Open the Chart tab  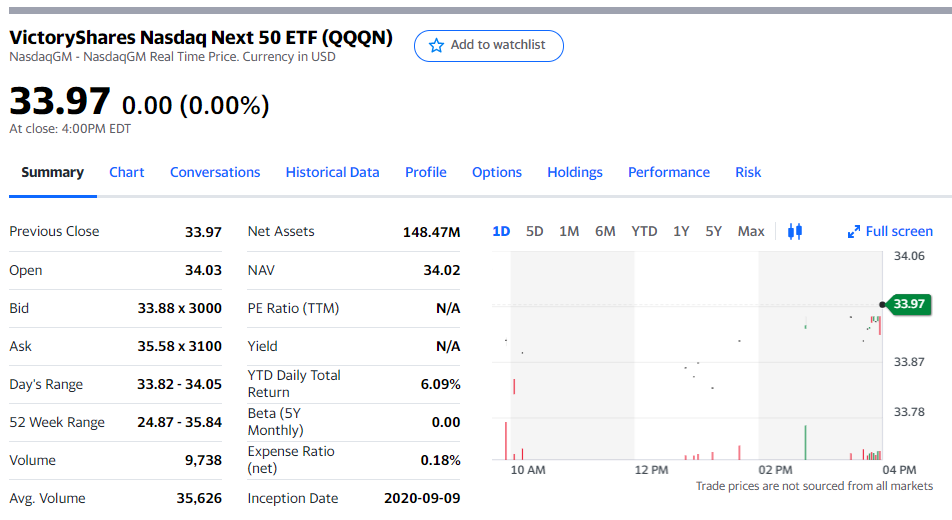126,173
